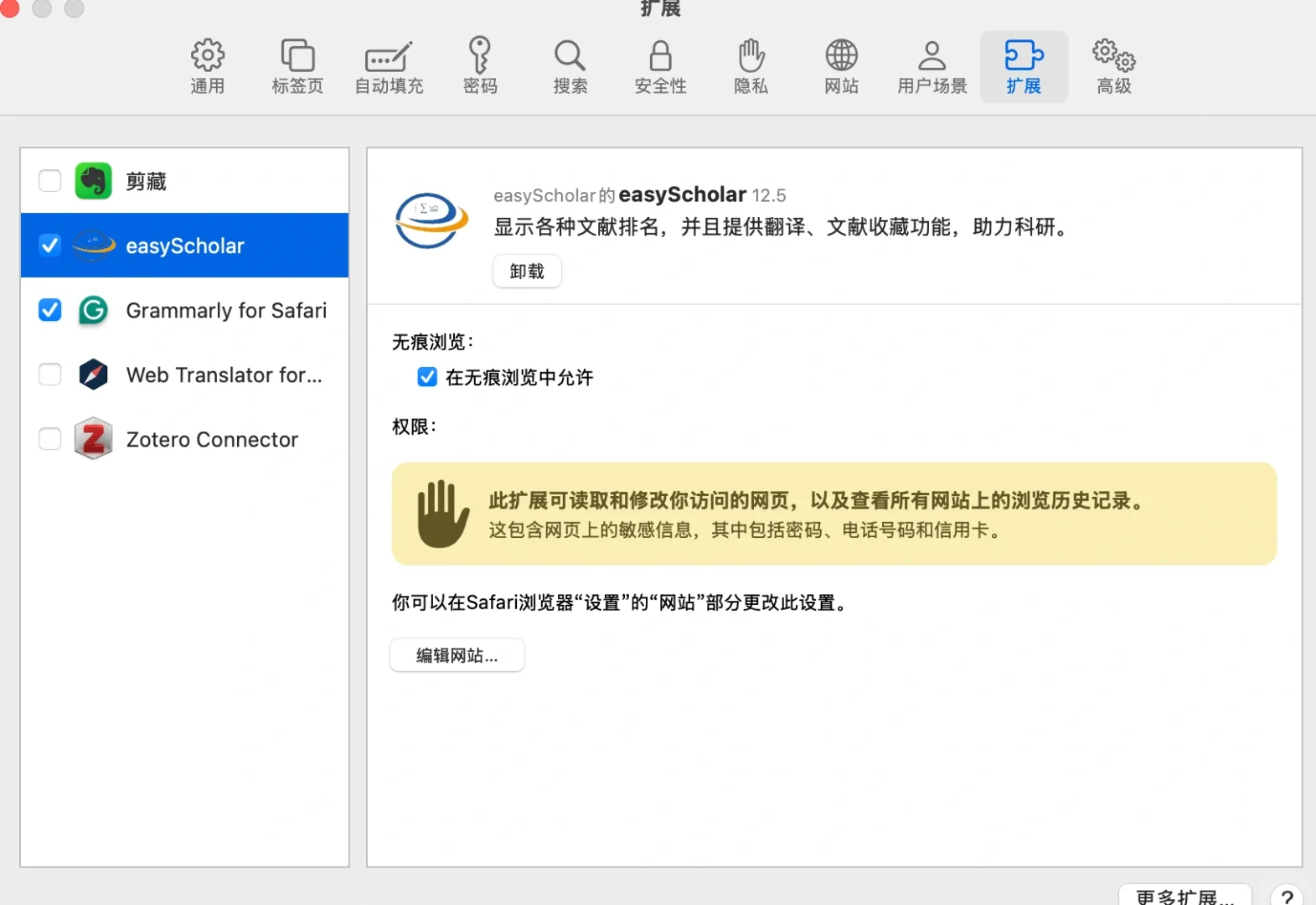
Task: Click the 安全性 tab label text
Action: 660,86
